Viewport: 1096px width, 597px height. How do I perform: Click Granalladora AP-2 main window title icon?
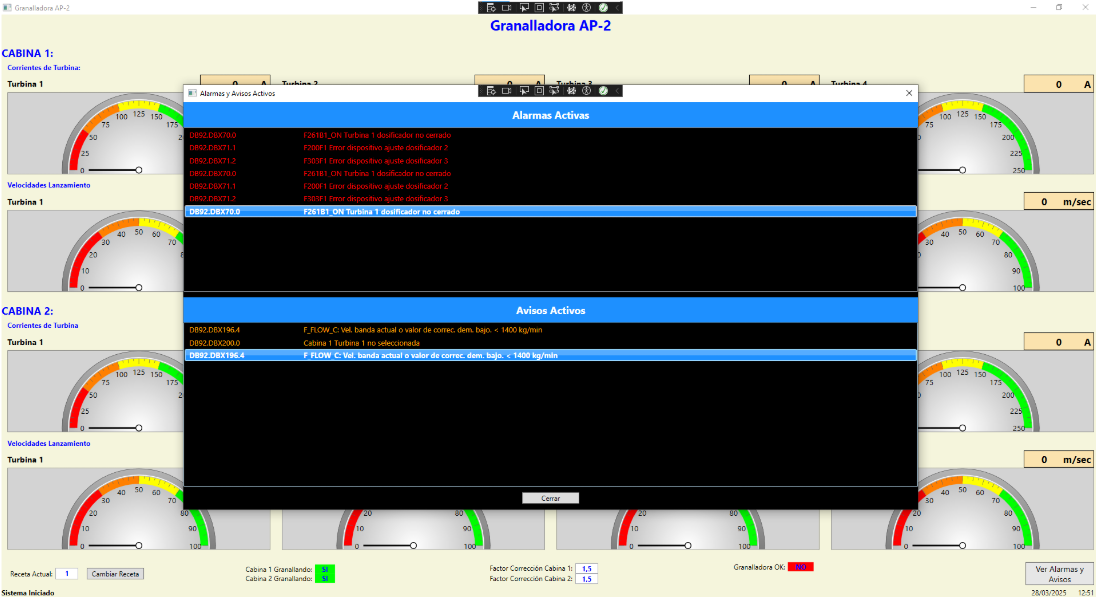click(8, 8)
